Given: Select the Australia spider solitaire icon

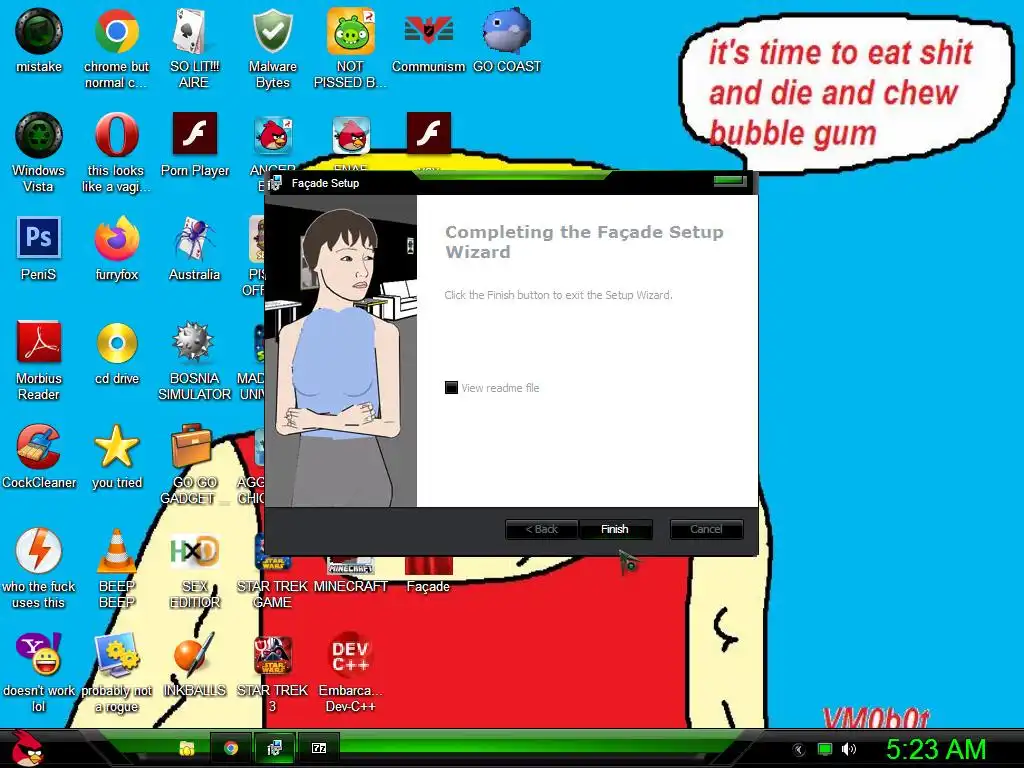Looking at the screenshot, I should tap(194, 249).
